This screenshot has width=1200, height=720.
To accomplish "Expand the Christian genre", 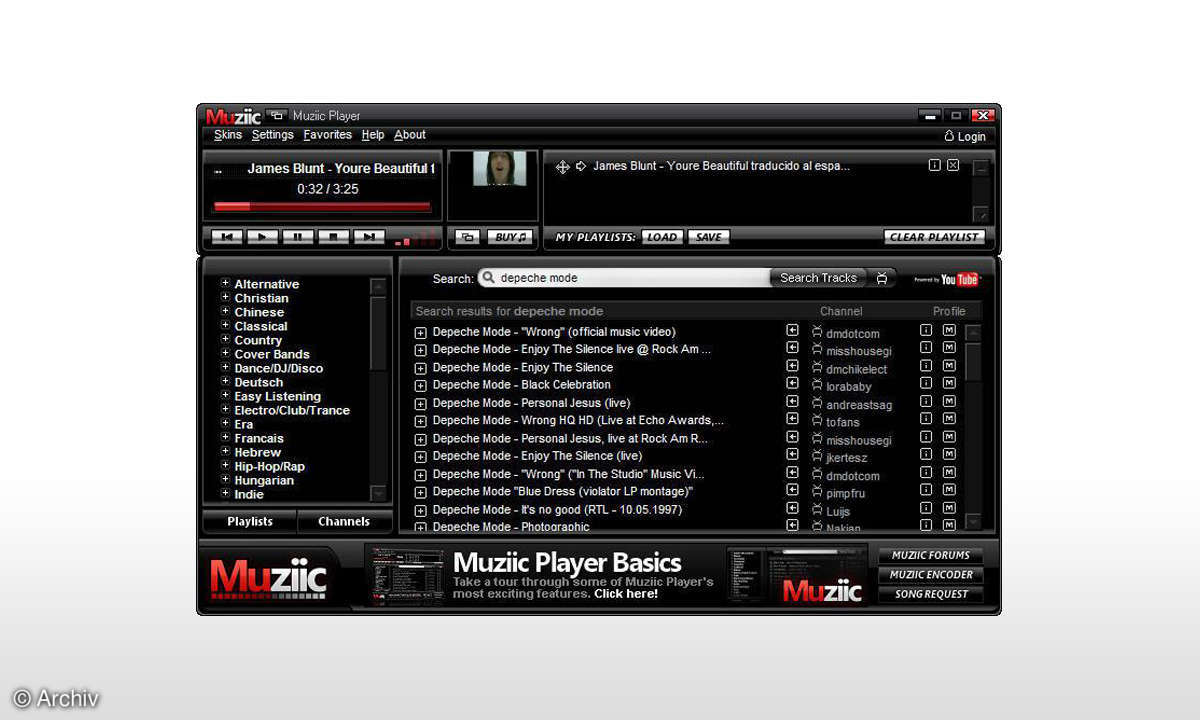I will [x=226, y=297].
